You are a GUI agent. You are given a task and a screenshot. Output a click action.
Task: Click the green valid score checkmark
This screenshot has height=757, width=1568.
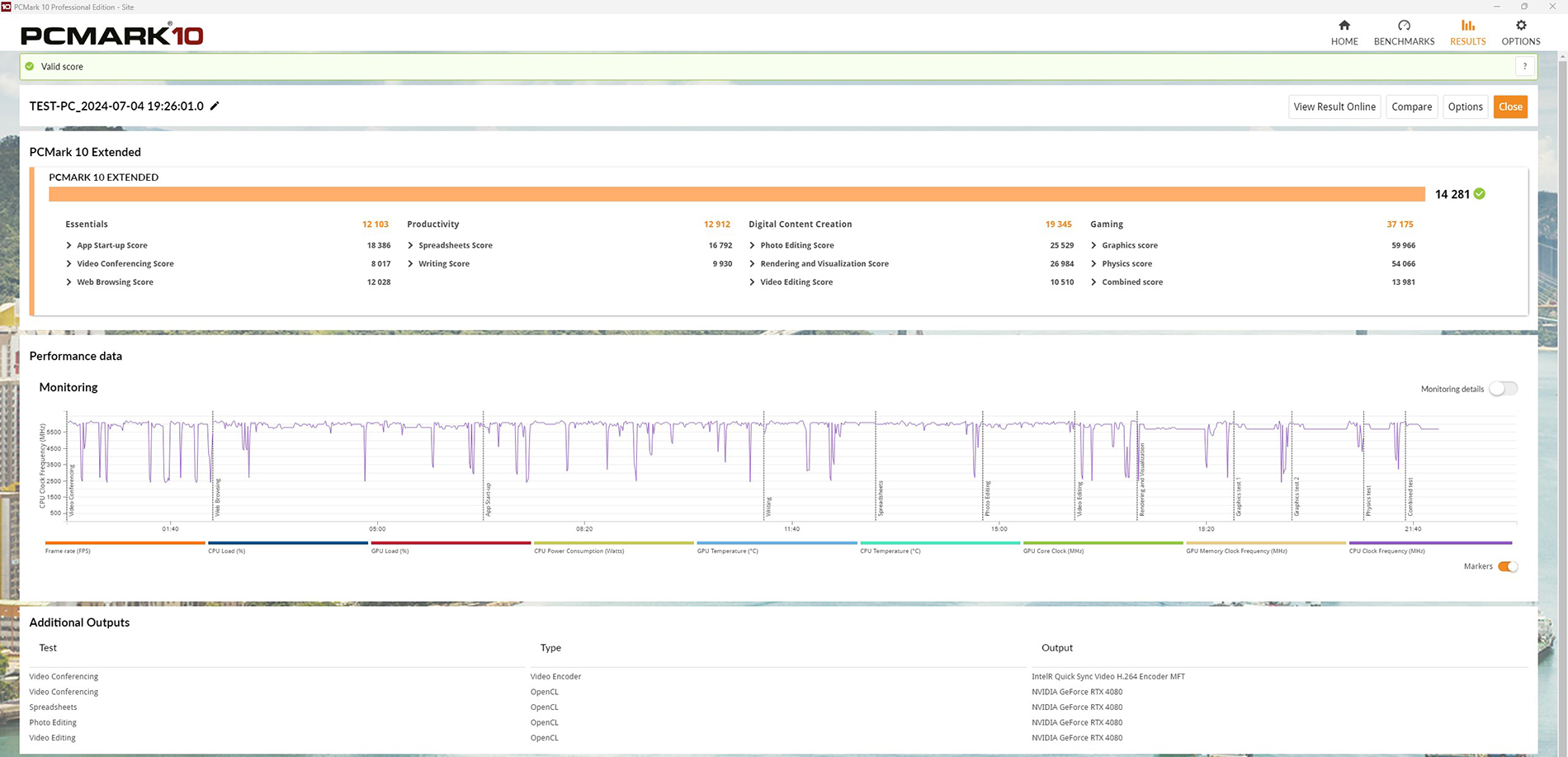pos(30,66)
